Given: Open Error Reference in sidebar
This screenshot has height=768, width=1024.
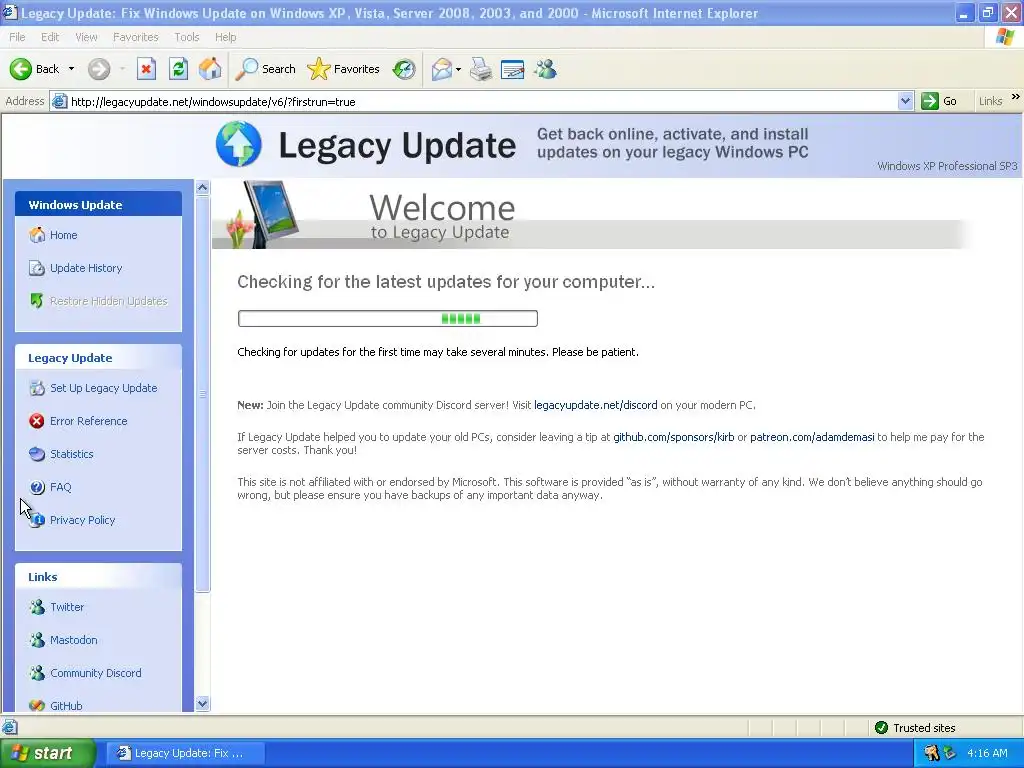Looking at the screenshot, I should coord(89,421).
